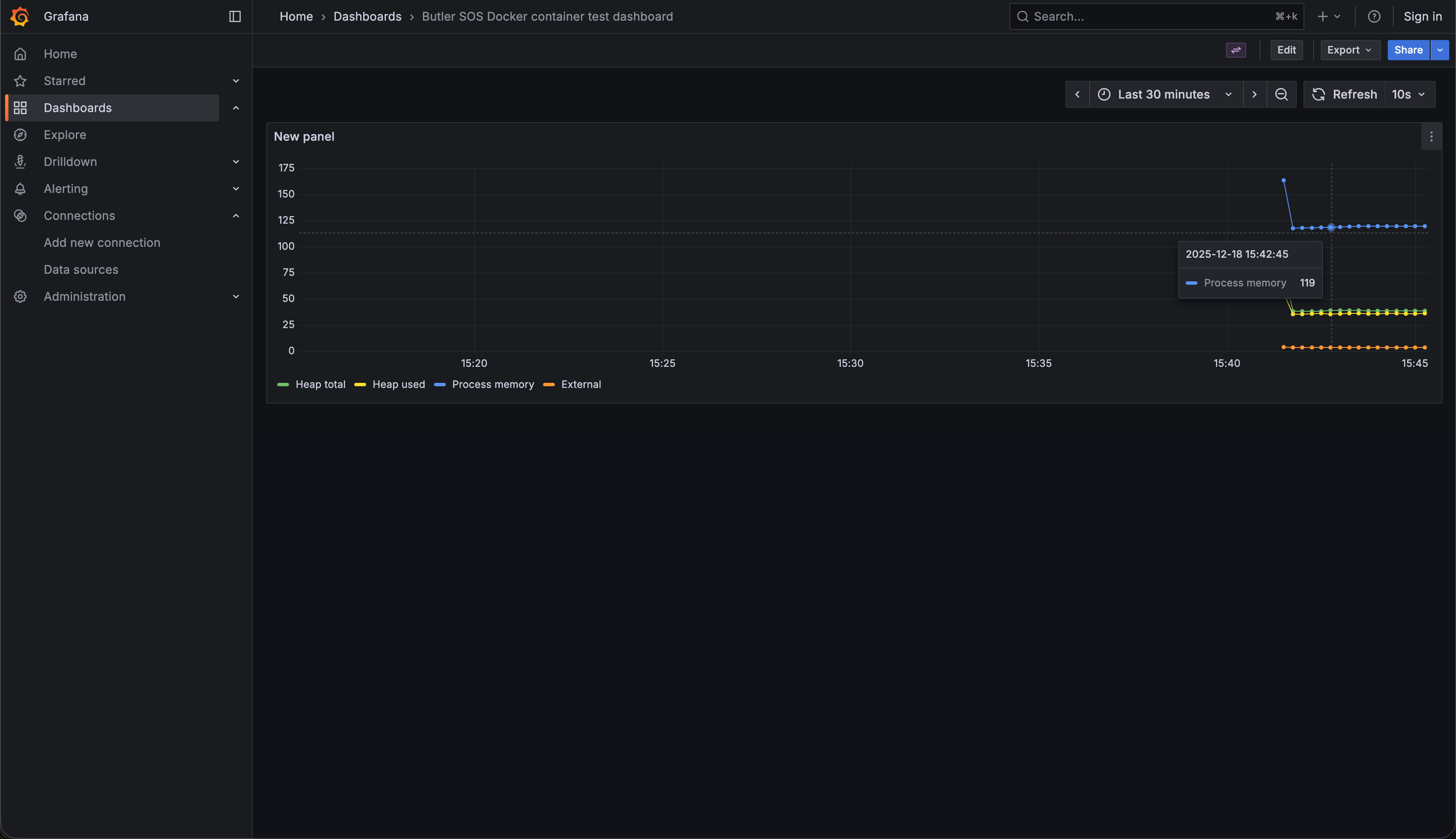Open the Dashboards breadcrumb item
1456x839 pixels.
(367, 16)
